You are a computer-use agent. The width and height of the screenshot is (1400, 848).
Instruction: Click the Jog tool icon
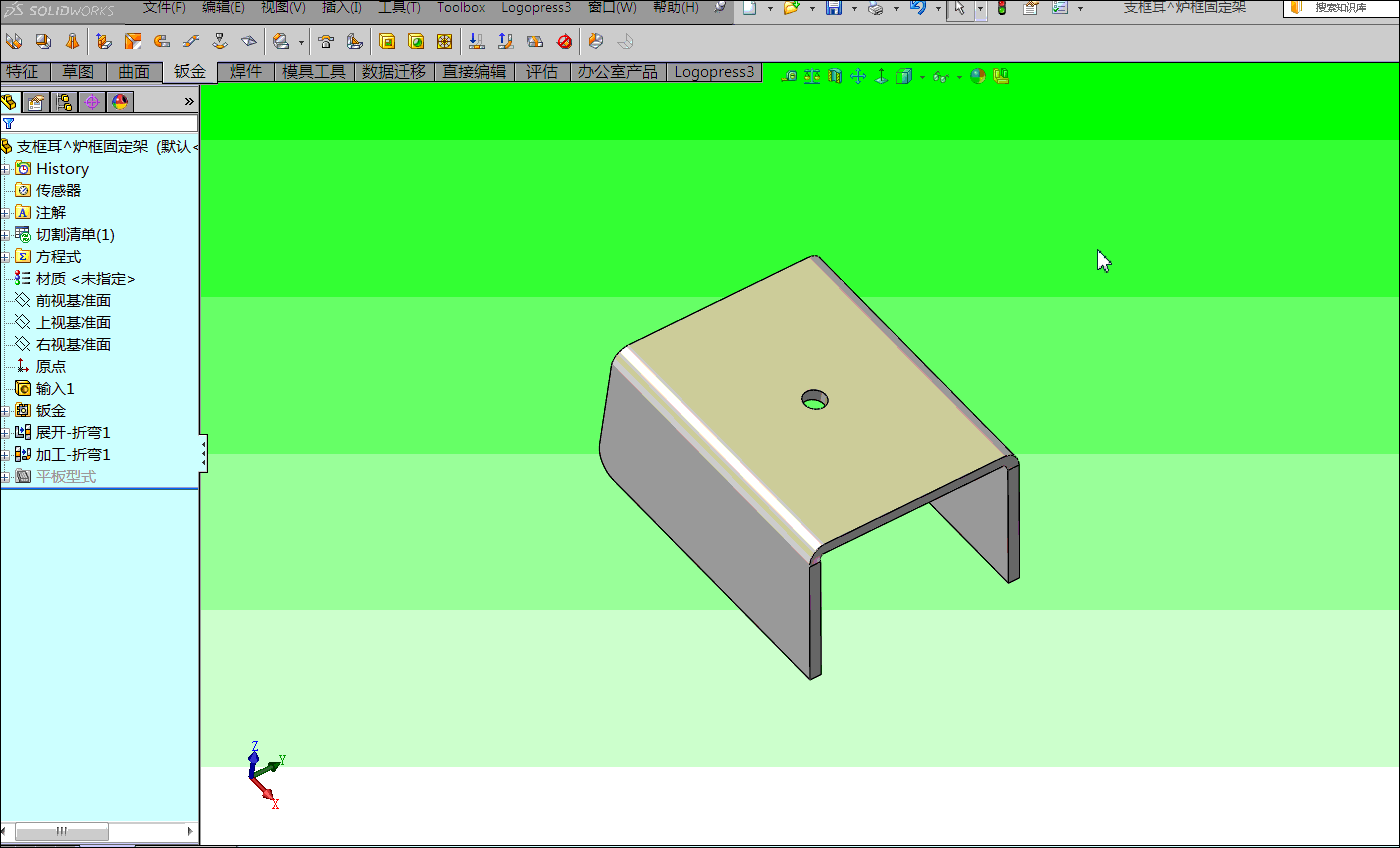(x=192, y=42)
